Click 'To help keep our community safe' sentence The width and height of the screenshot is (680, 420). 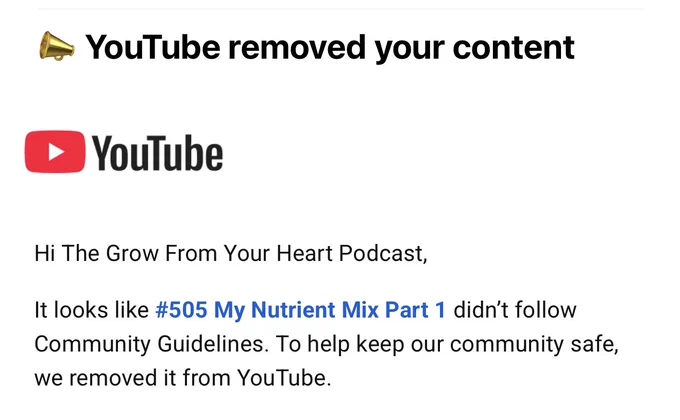447,344
